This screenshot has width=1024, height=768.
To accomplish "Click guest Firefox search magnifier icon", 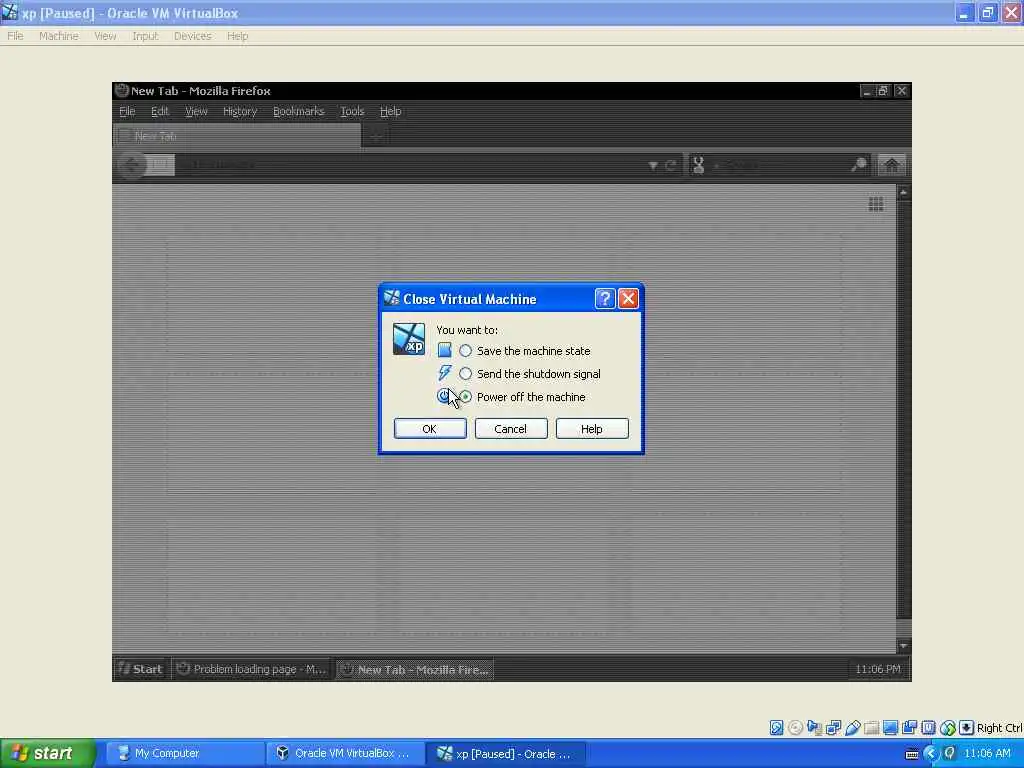I will 858,165.
